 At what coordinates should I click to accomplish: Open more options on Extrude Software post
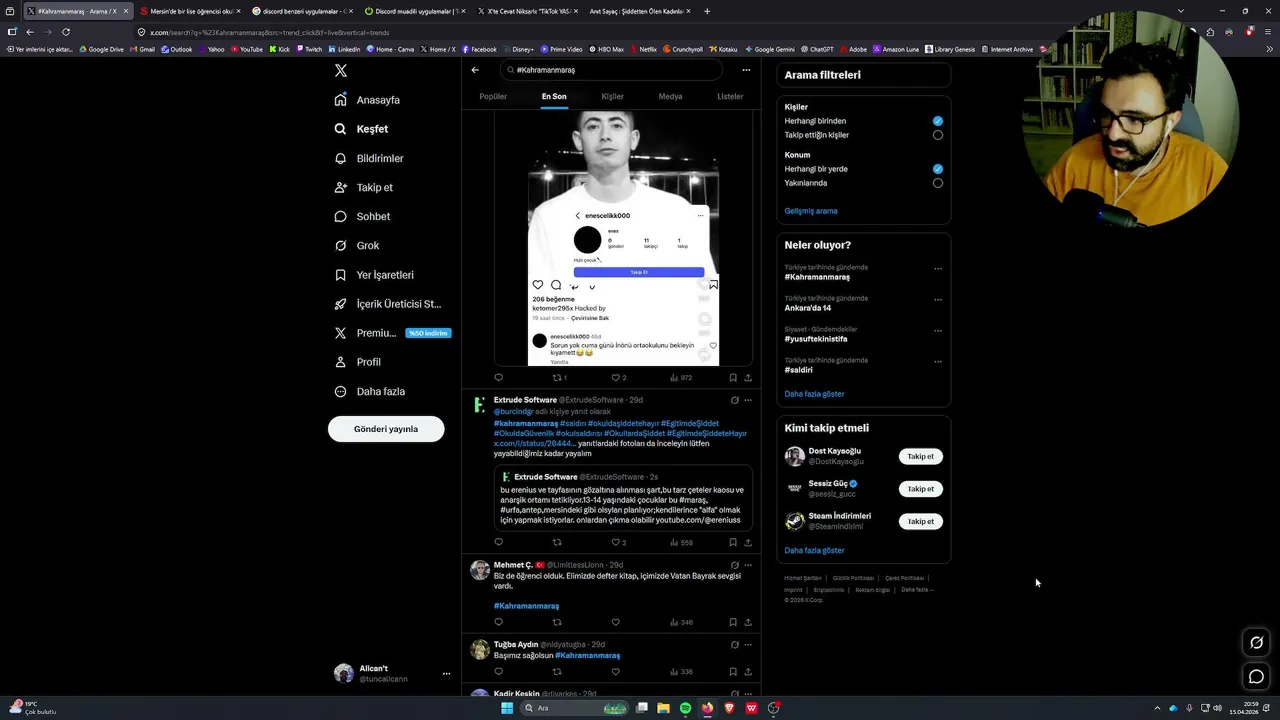point(748,400)
